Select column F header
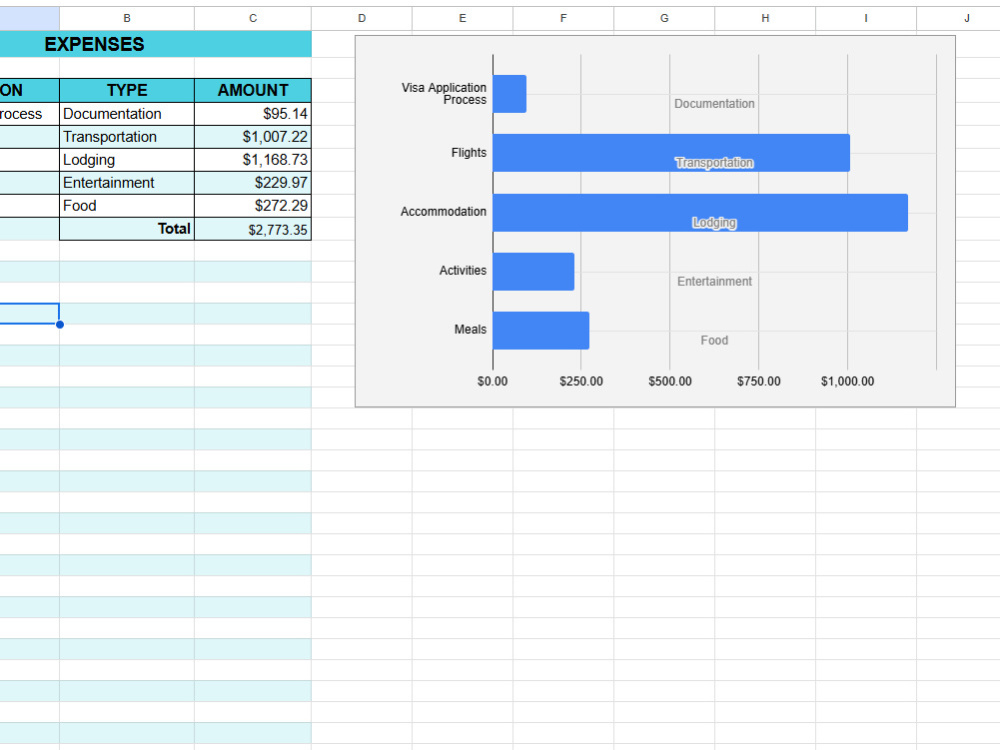 point(563,18)
